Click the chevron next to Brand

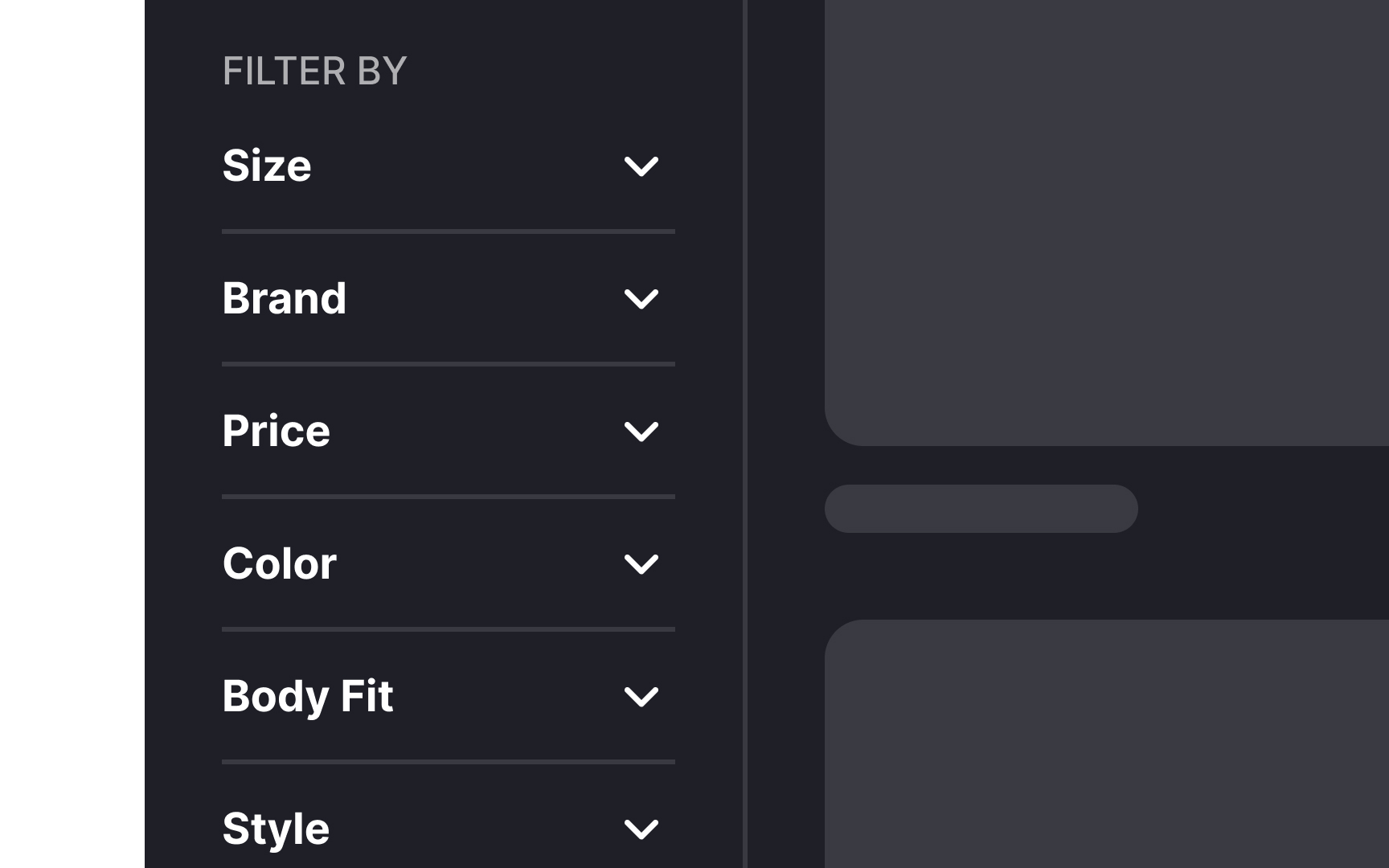click(642, 298)
